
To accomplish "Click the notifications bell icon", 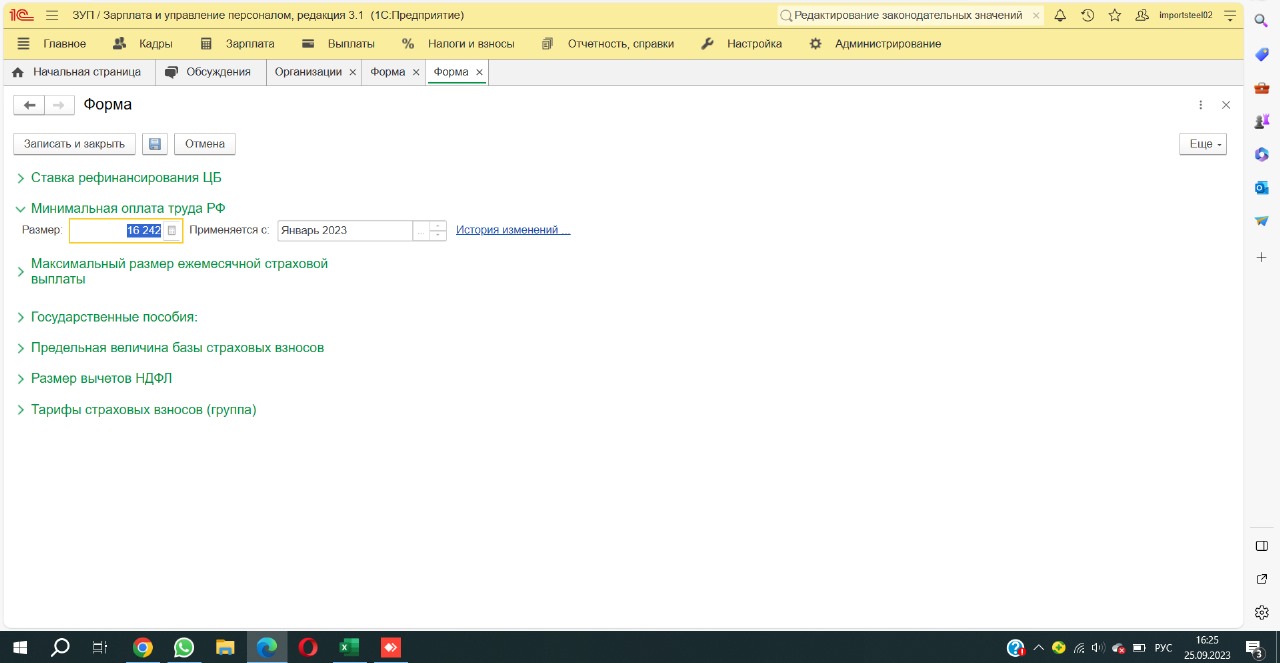I will 1060,16.
